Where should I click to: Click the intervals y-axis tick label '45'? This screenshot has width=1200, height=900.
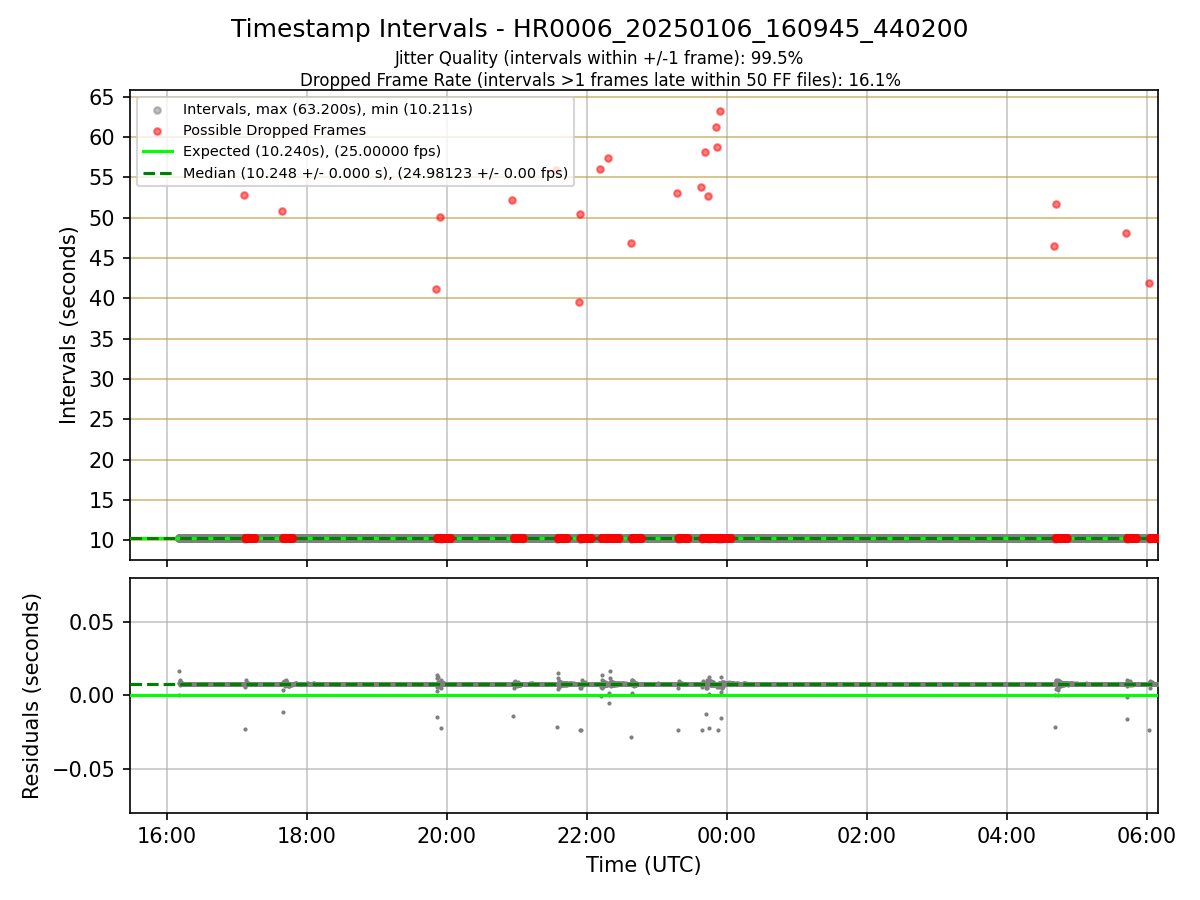103,258
